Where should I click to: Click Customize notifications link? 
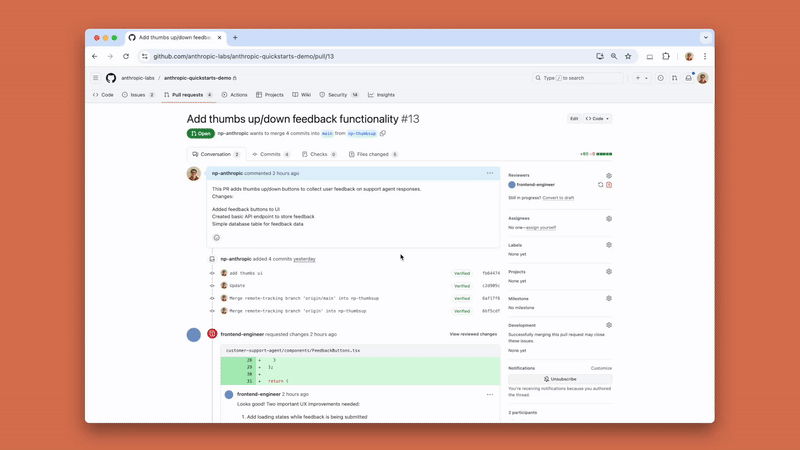(x=601, y=368)
